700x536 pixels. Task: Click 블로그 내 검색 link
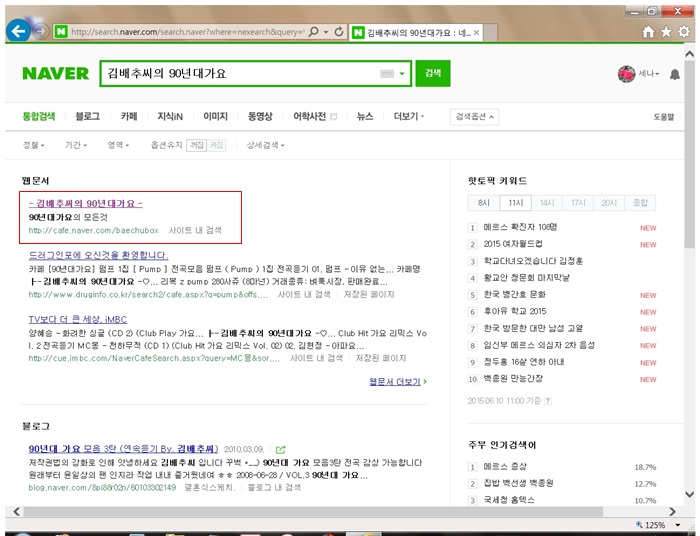[274, 488]
